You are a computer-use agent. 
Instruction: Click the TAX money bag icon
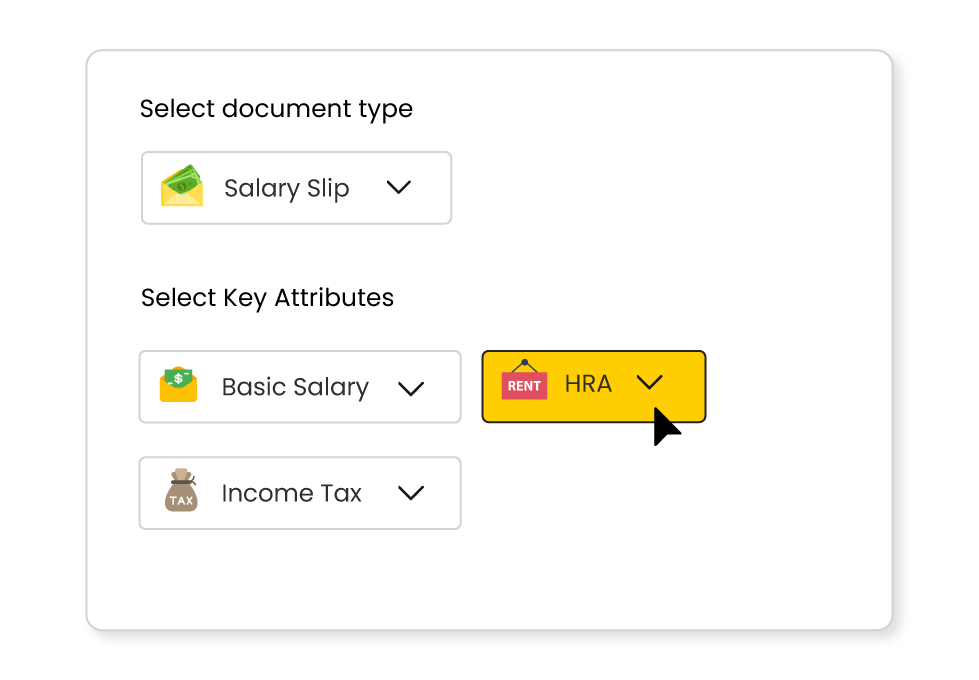coord(181,492)
